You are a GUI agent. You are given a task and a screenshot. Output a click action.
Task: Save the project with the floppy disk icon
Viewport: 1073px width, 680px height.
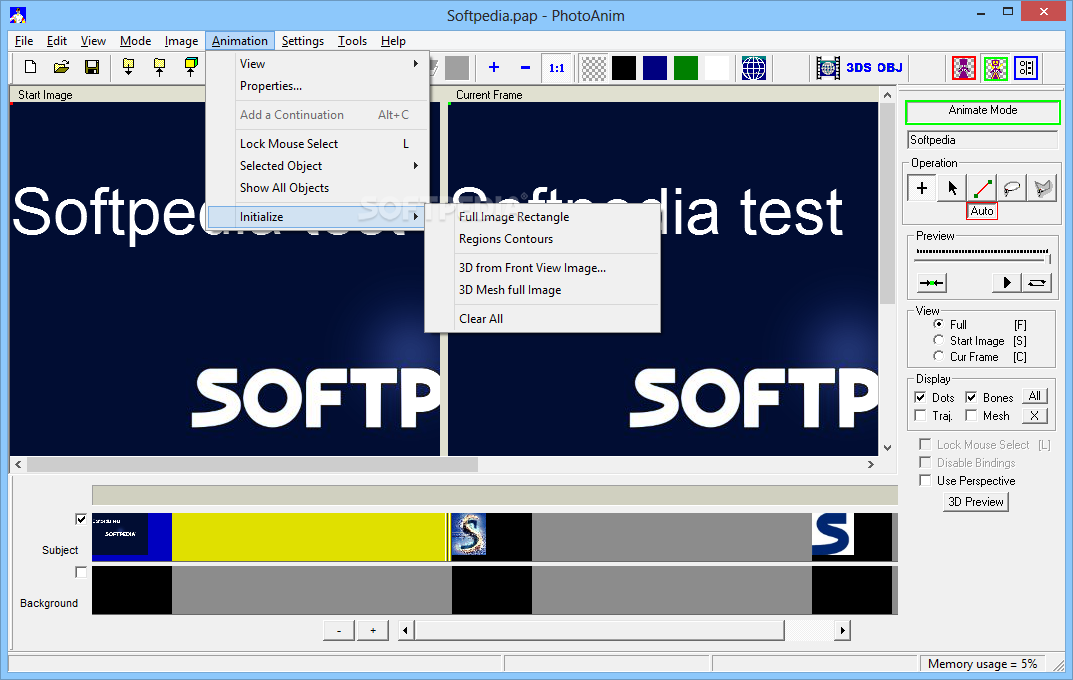click(92, 67)
